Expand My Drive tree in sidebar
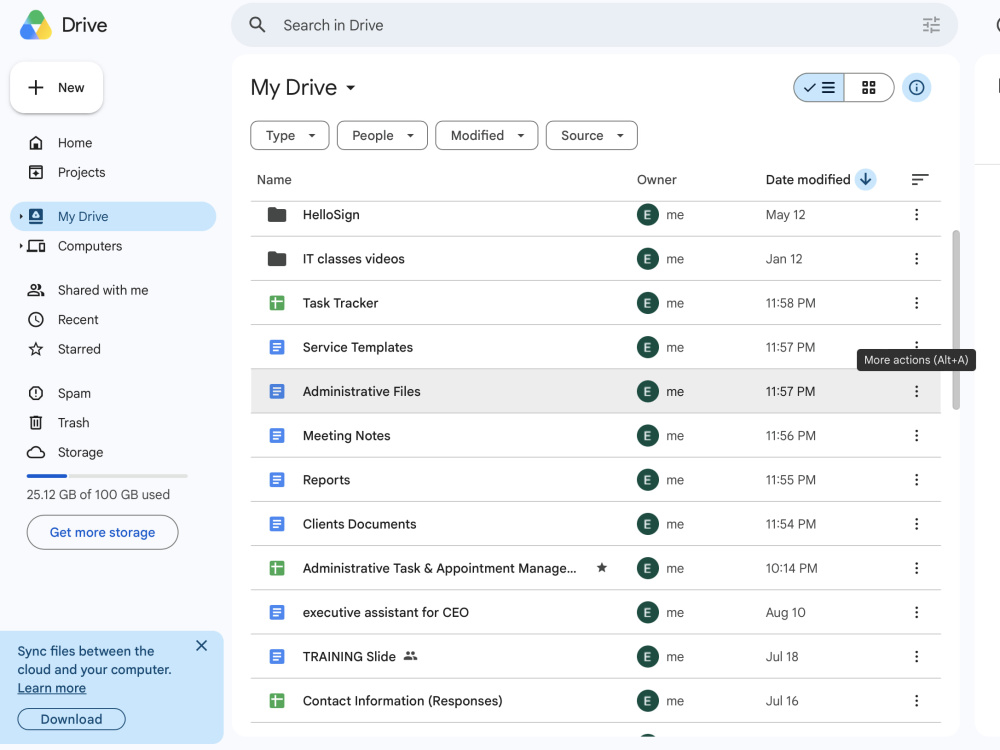The height and width of the screenshot is (750, 1000). 20,217
